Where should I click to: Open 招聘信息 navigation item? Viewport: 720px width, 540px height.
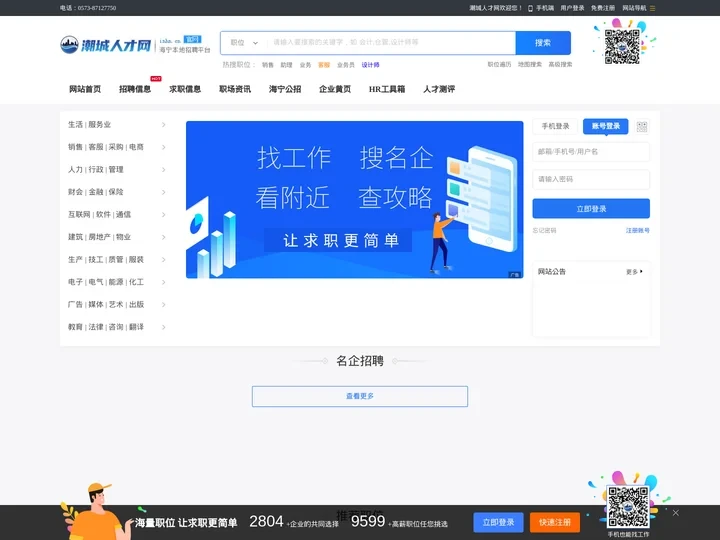click(x=135, y=89)
